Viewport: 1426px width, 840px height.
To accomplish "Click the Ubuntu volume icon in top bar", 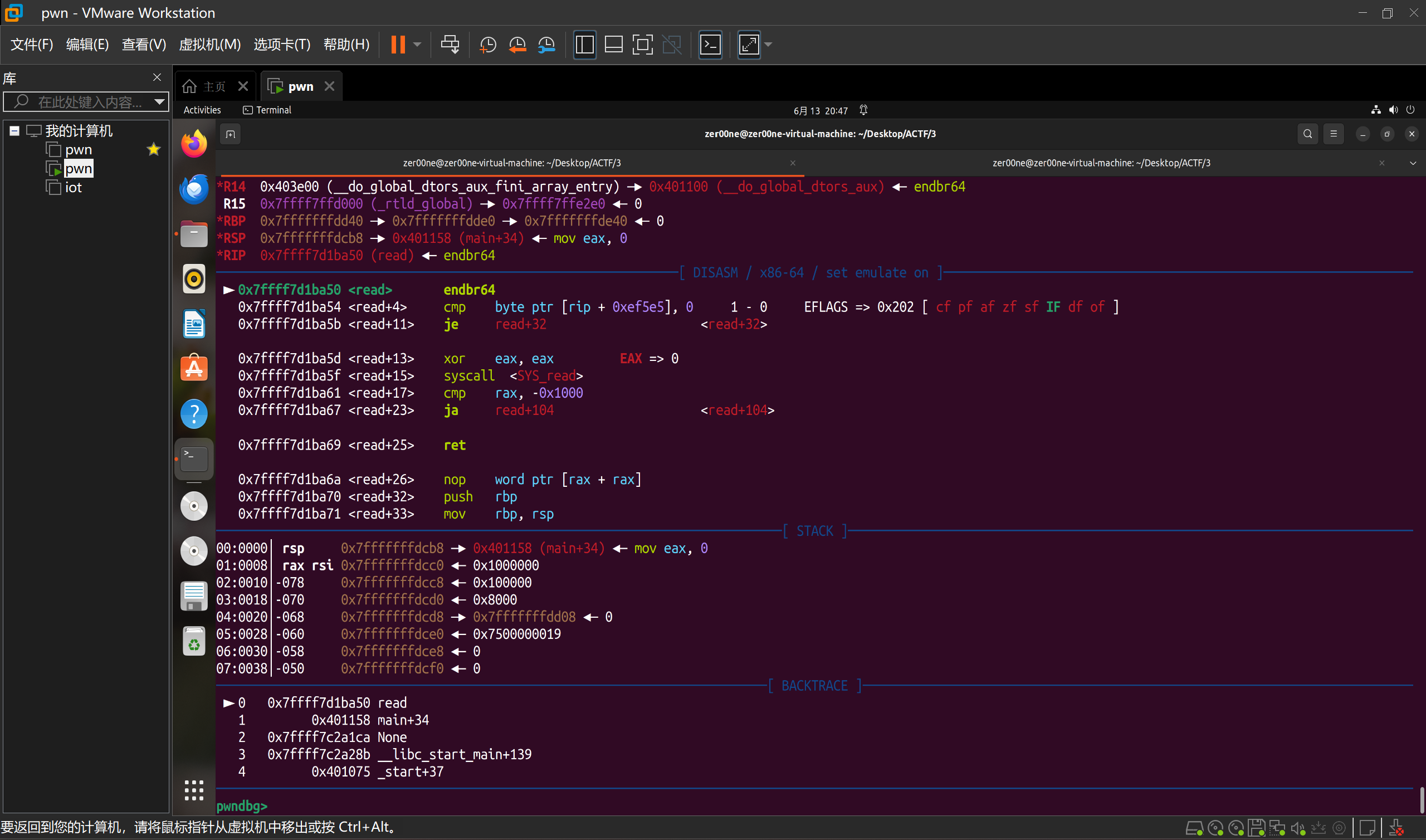I will (1393, 110).
